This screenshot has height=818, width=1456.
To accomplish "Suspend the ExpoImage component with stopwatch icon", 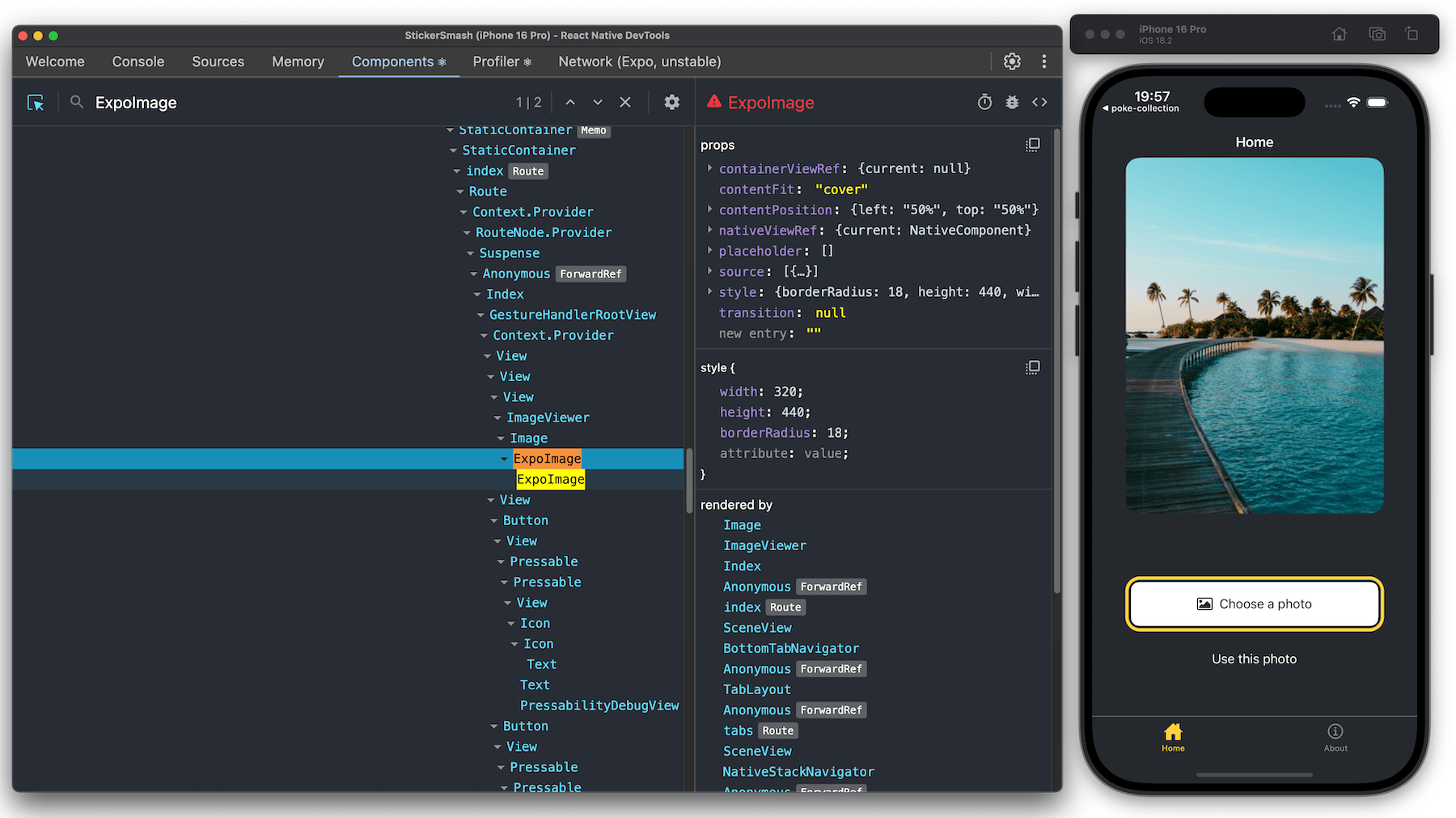I will point(984,102).
